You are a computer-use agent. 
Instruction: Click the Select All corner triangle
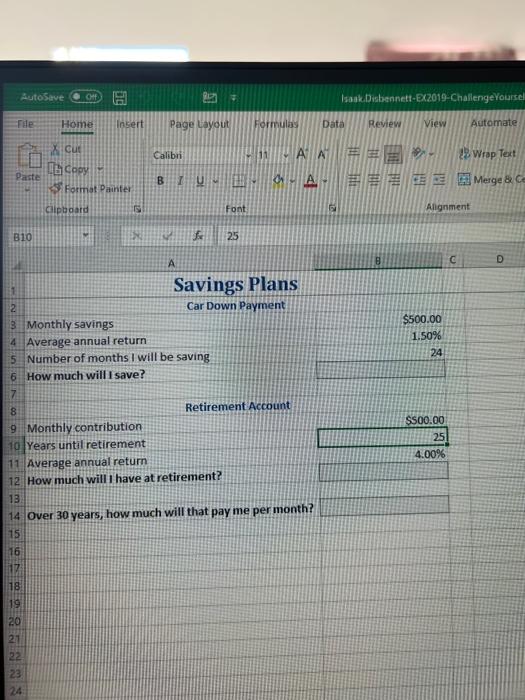click(x=17, y=265)
